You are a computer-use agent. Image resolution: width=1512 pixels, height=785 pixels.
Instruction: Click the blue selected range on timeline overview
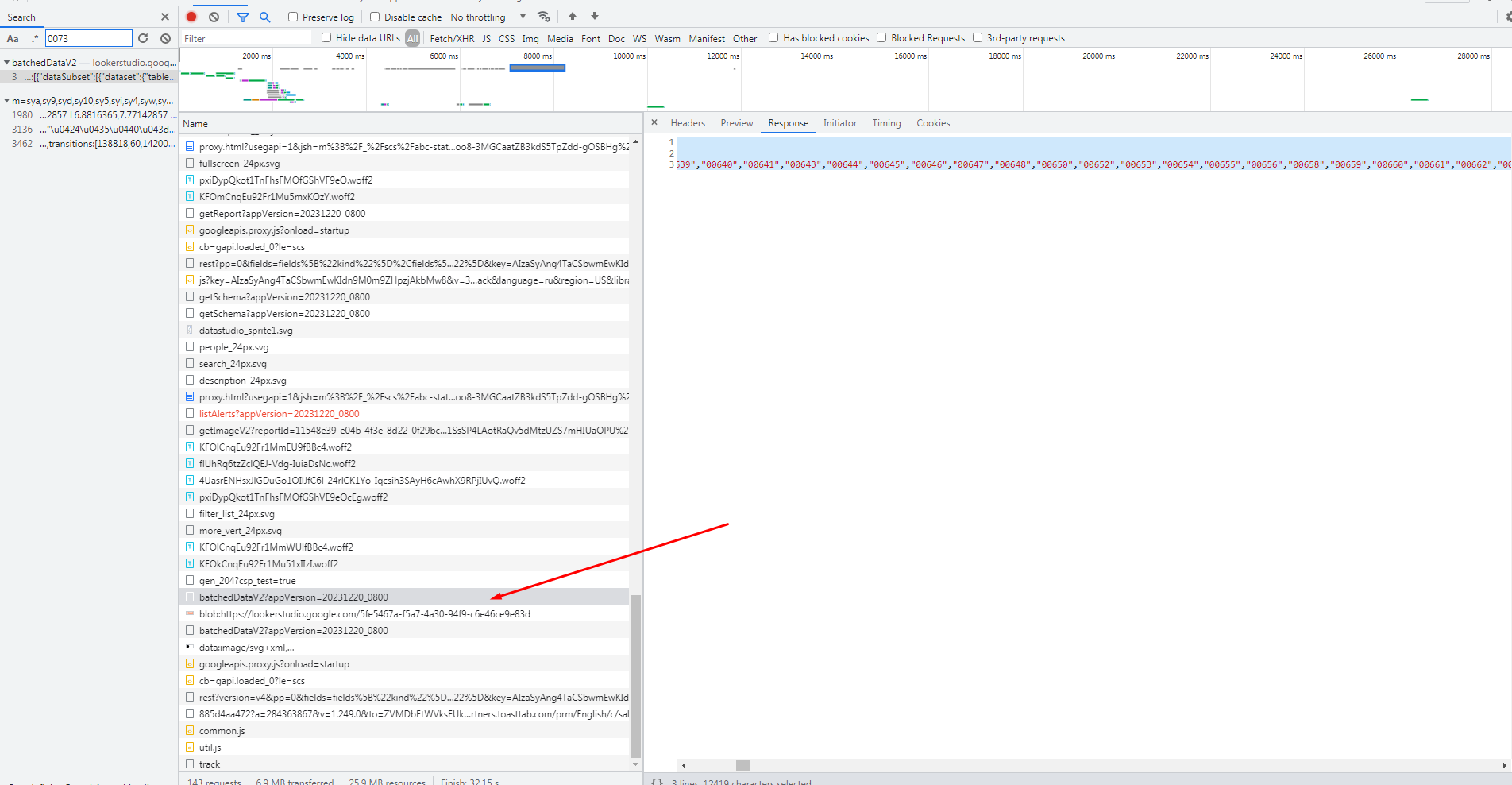point(538,68)
